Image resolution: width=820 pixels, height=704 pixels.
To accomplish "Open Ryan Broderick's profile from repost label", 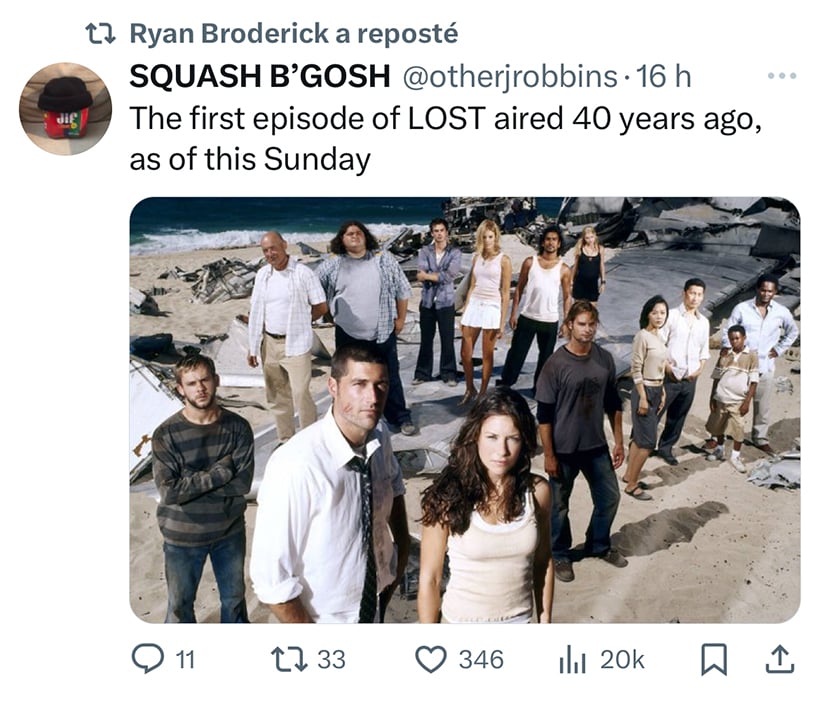I will 229,33.
